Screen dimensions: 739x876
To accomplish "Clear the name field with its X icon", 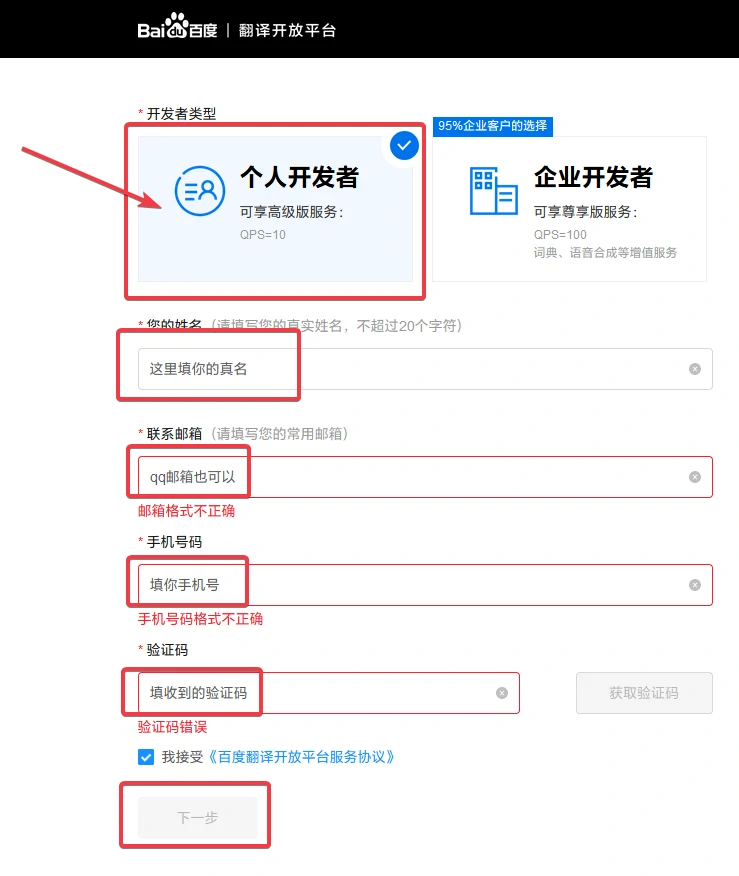I will 694,369.
